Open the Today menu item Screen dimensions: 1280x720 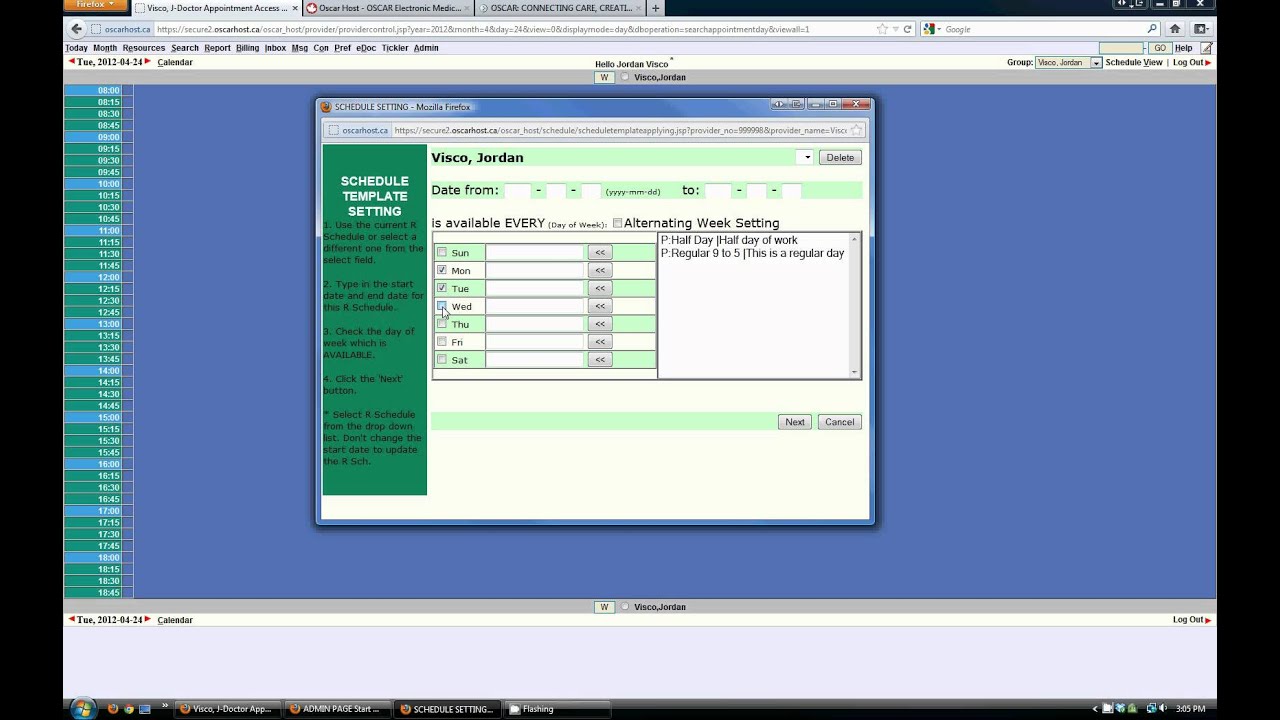tap(77, 48)
